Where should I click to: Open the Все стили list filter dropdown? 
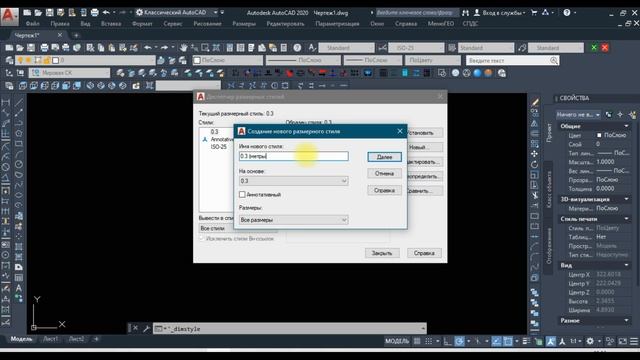pyautogui.click(x=238, y=228)
